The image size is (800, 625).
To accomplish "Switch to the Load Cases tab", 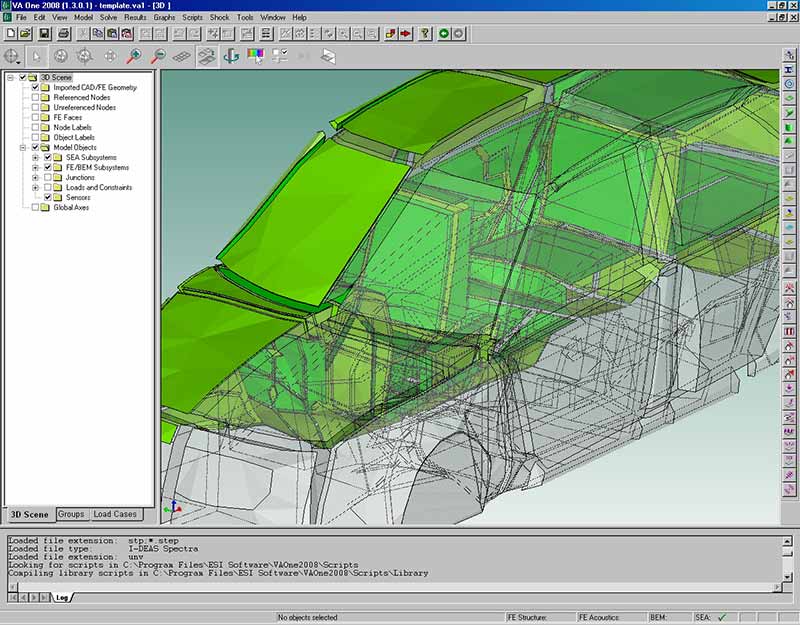I will point(115,514).
